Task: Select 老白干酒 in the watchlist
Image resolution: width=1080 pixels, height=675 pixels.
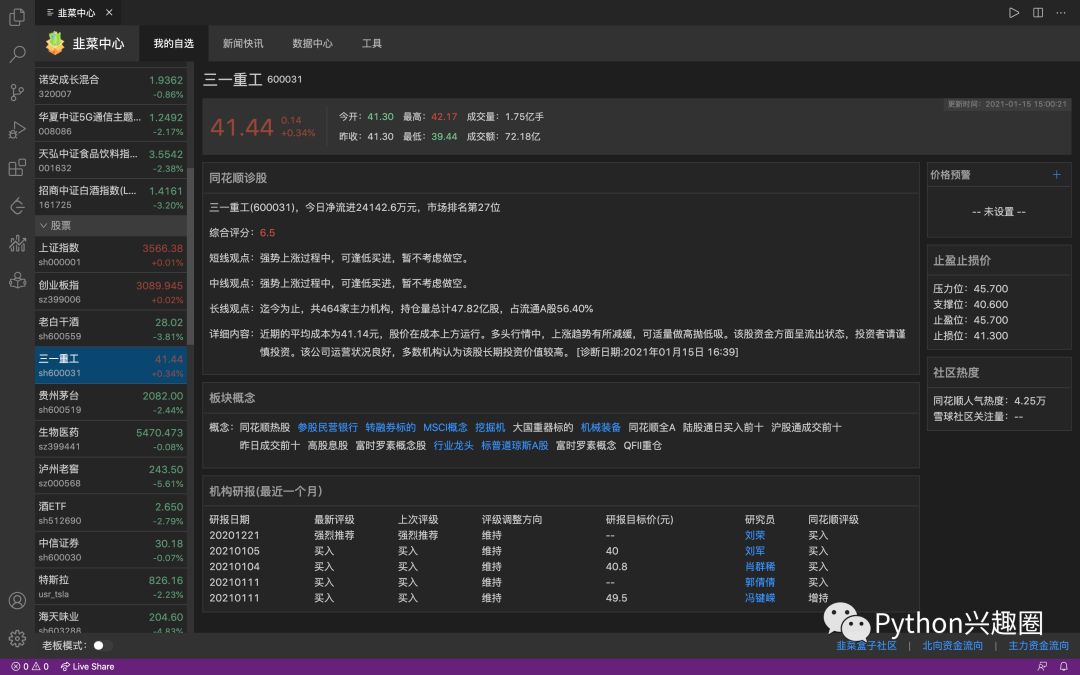Action: click(111, 329)
